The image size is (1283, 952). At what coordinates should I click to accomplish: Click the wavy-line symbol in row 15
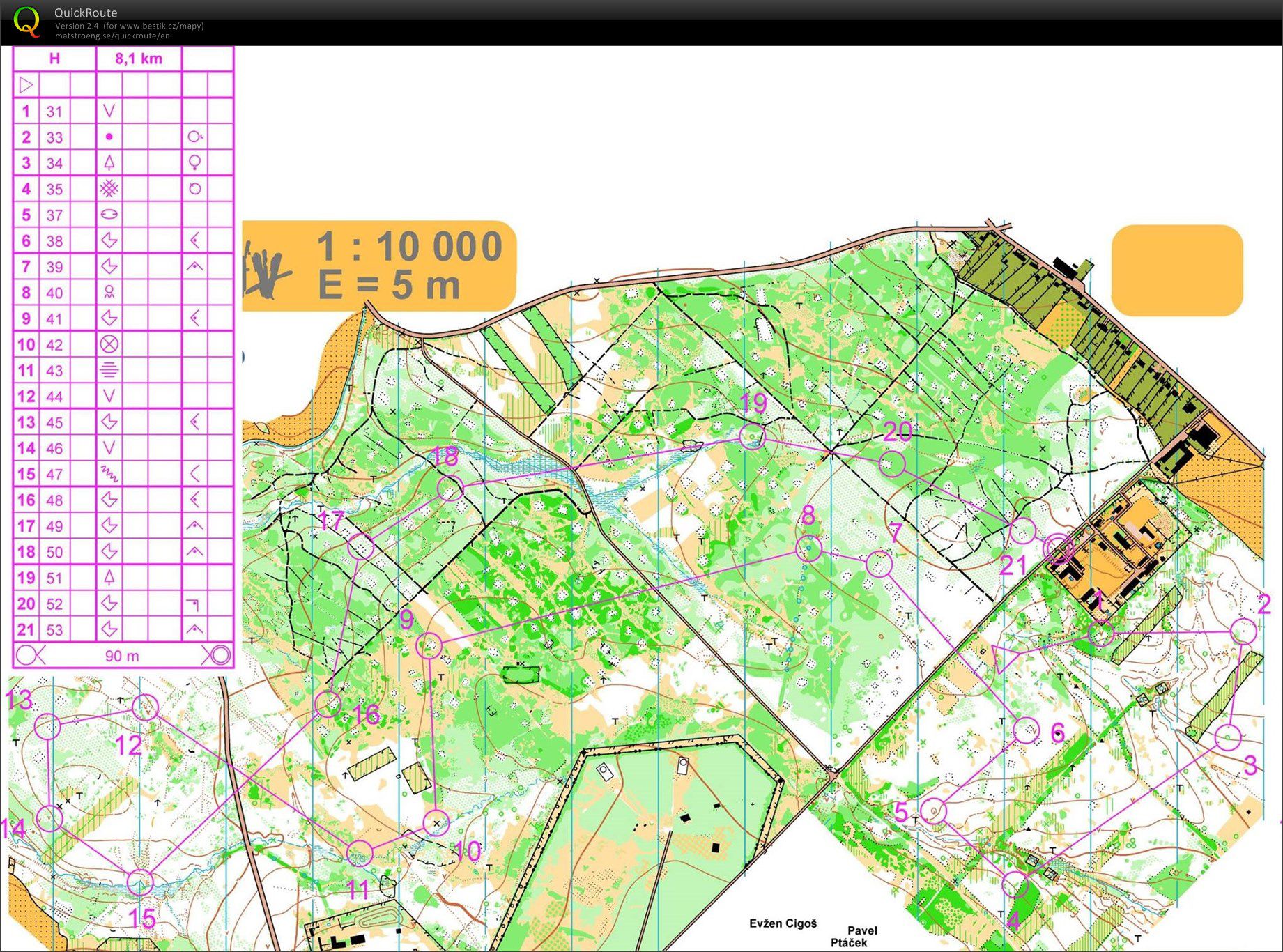point(109,474)
